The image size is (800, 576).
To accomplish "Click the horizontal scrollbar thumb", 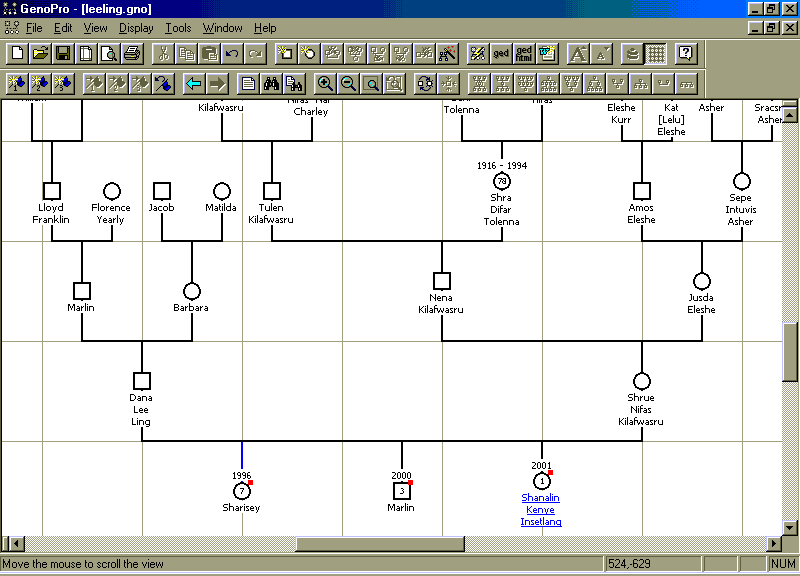I will click(x=380, y=544).
